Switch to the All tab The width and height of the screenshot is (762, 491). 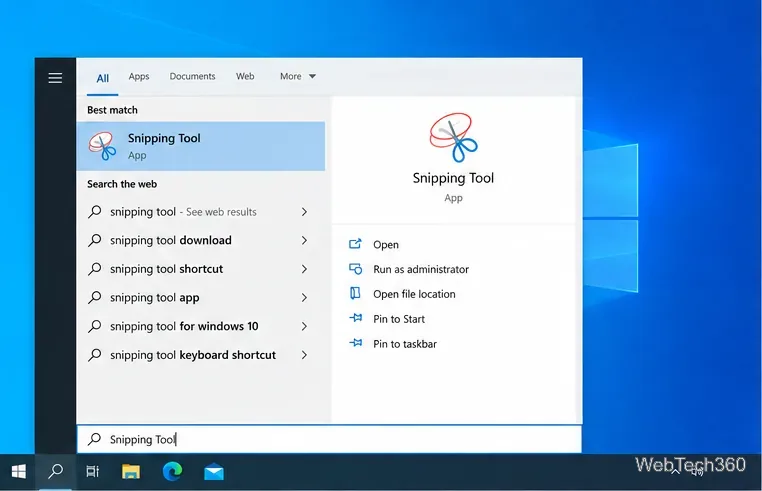tap(103, 78)
